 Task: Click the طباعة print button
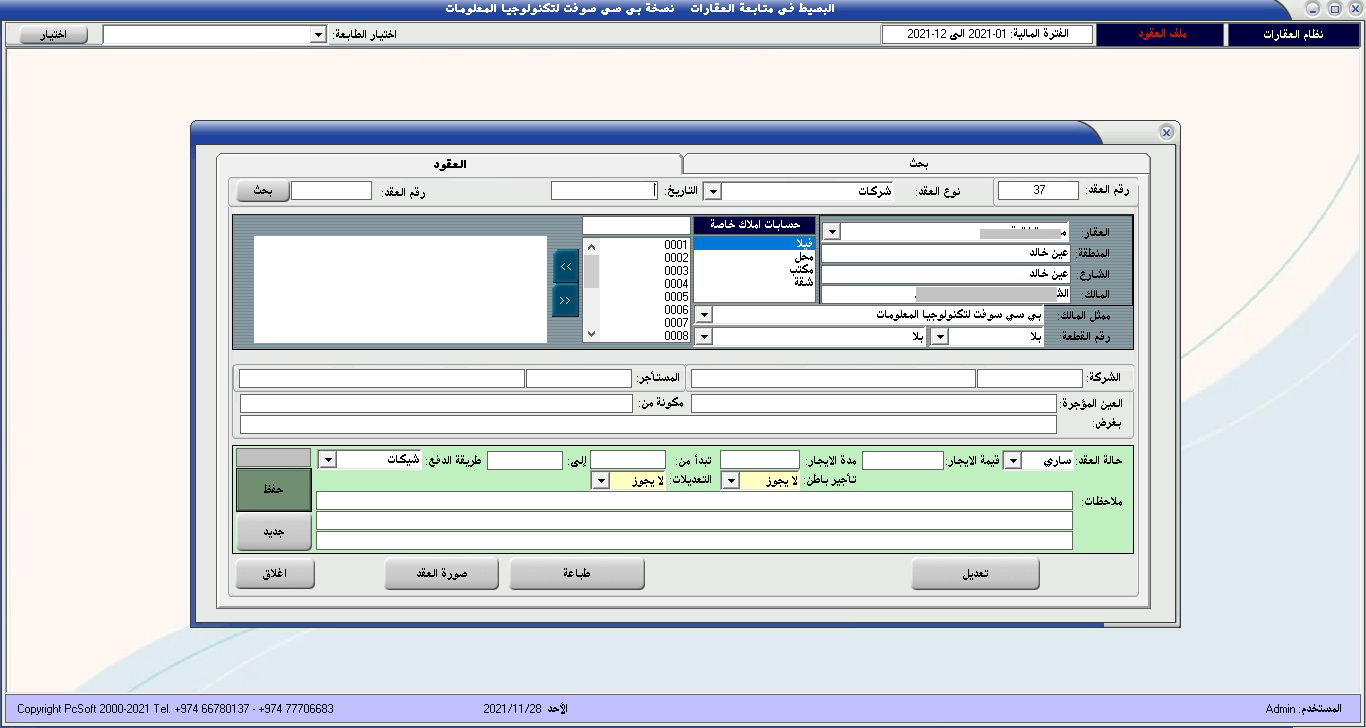(x=577, y=574)
